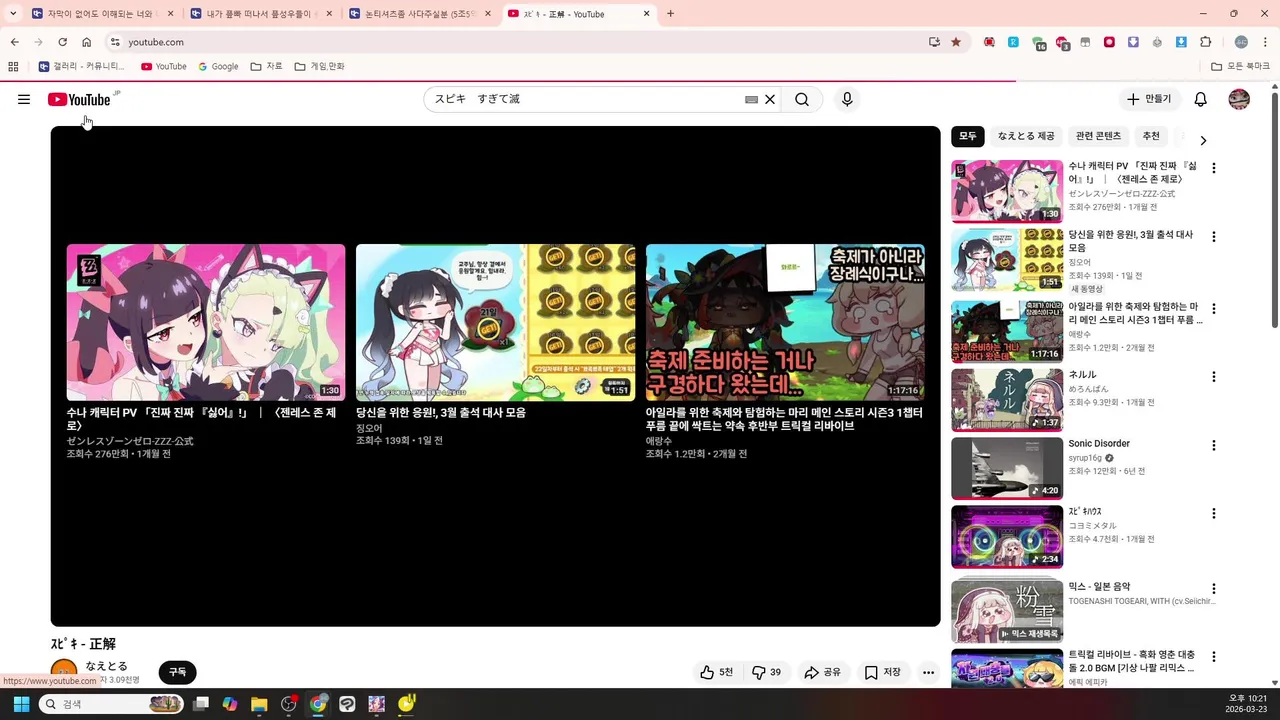Open browser home page icon
The width and height of the screenshot is (1280, 720).
(x=87, y=42)
